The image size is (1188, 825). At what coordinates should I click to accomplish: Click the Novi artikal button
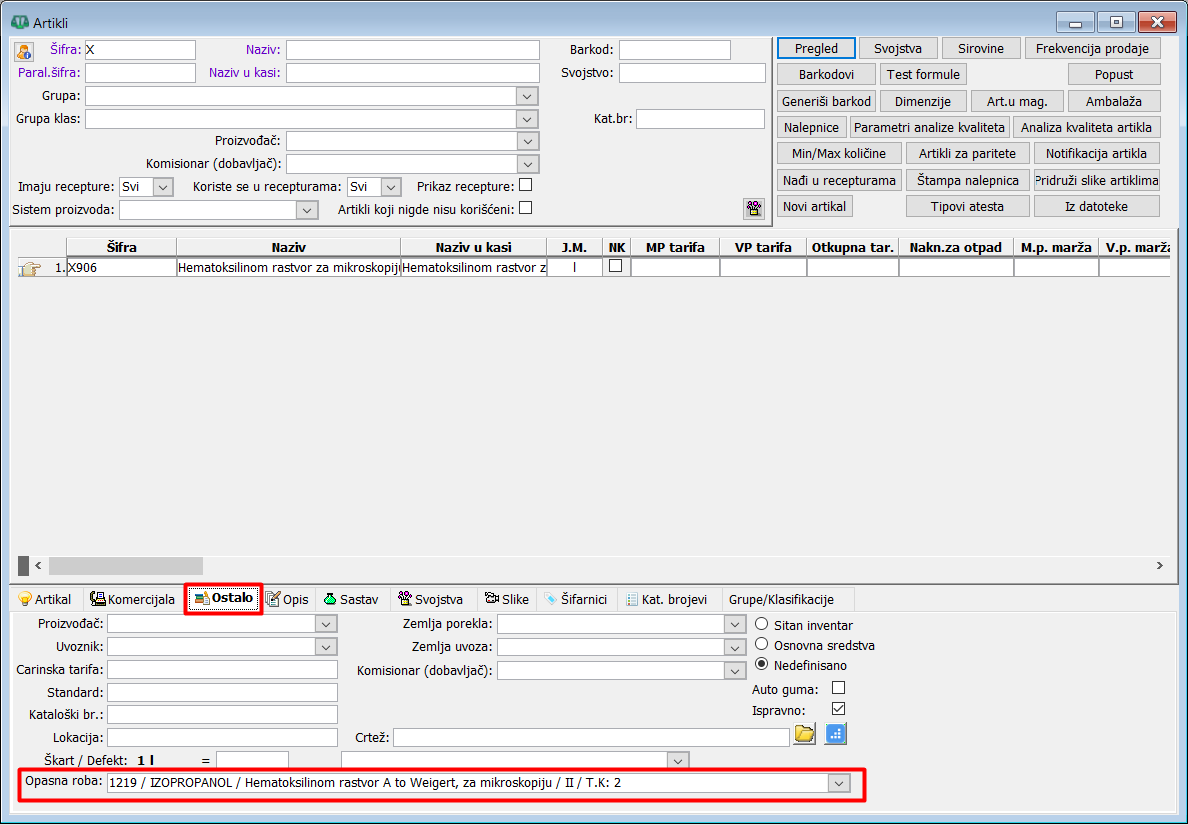click(814, 206)
